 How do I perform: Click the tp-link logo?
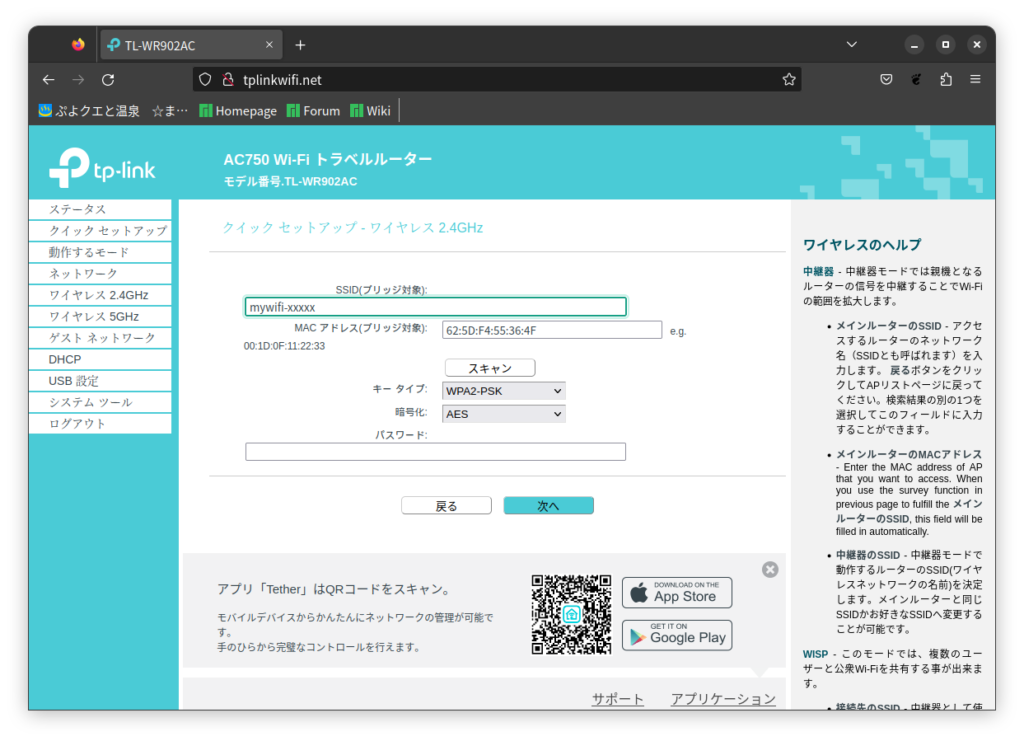click(x=102, y=167)
